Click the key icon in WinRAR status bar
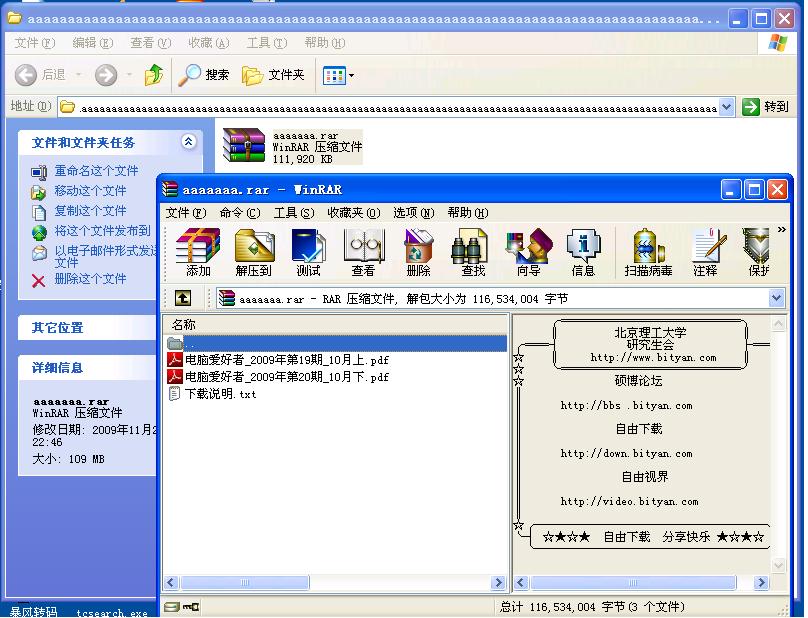The height and width of the screenshot is (618, 808). click(191, 607)
